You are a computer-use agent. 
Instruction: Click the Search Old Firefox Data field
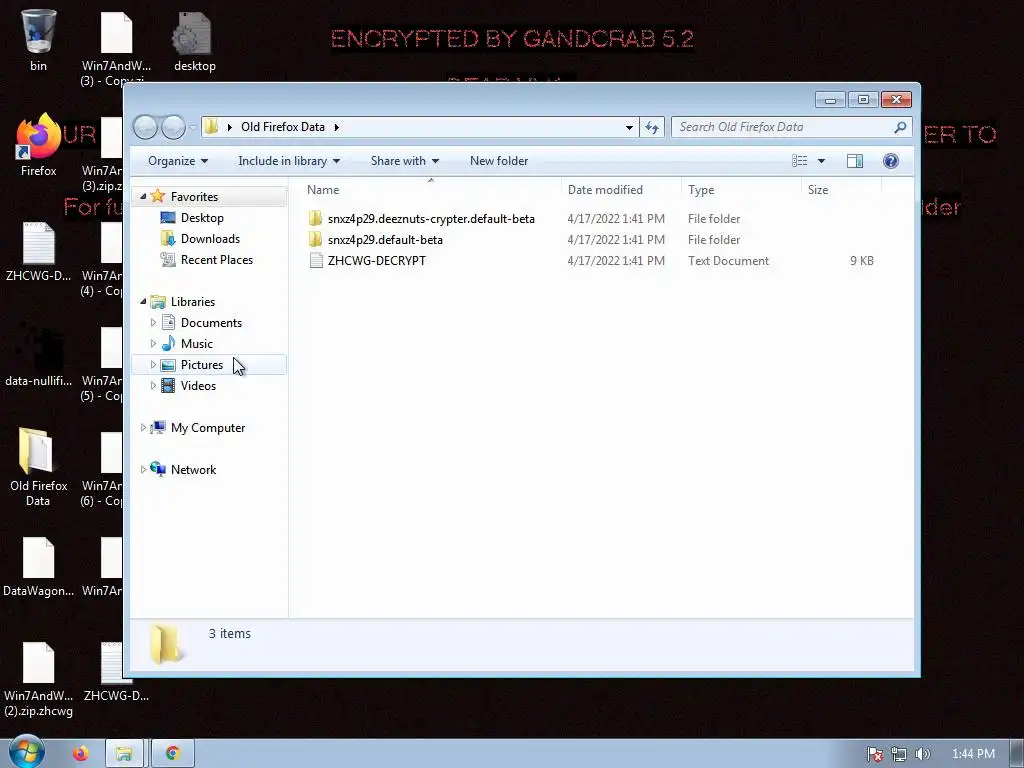point(784,127)
